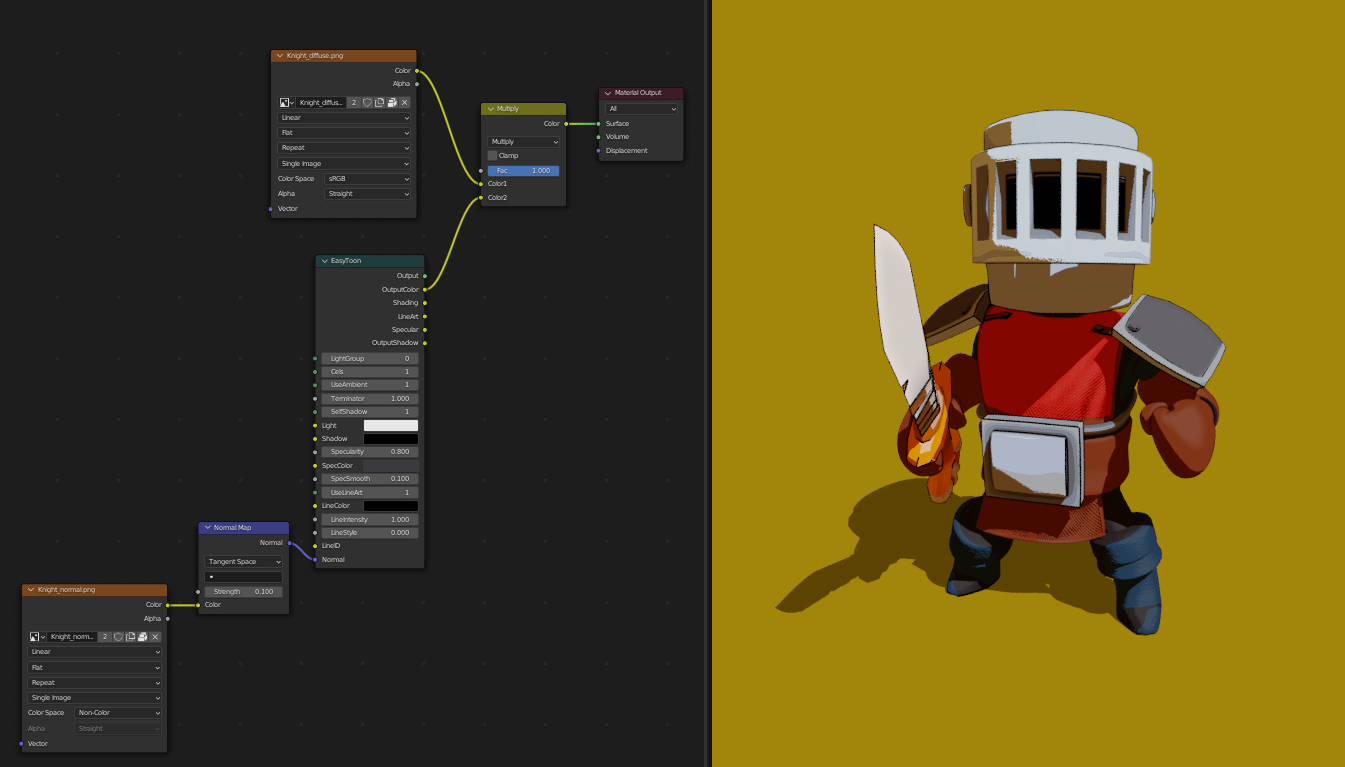Click the Specular output socket on EasyToon

(425, 329)
